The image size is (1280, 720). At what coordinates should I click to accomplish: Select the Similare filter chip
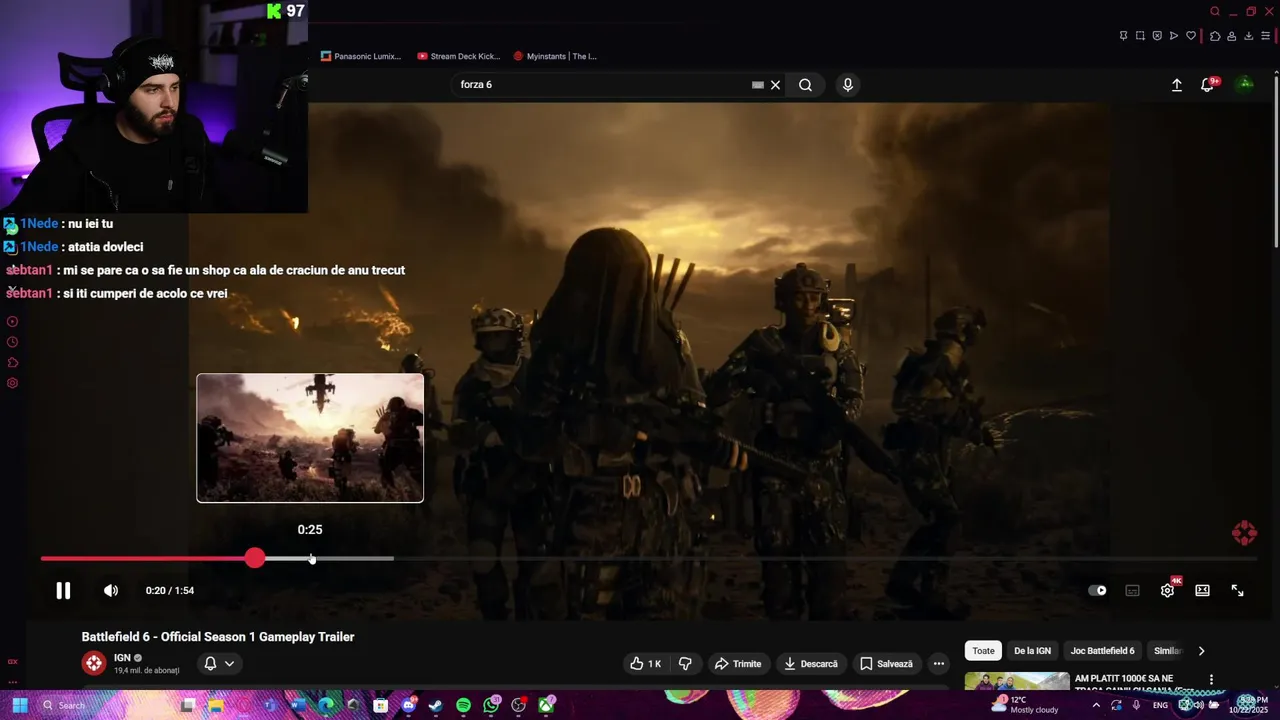pyautogui.click(x=1167, y=651)
